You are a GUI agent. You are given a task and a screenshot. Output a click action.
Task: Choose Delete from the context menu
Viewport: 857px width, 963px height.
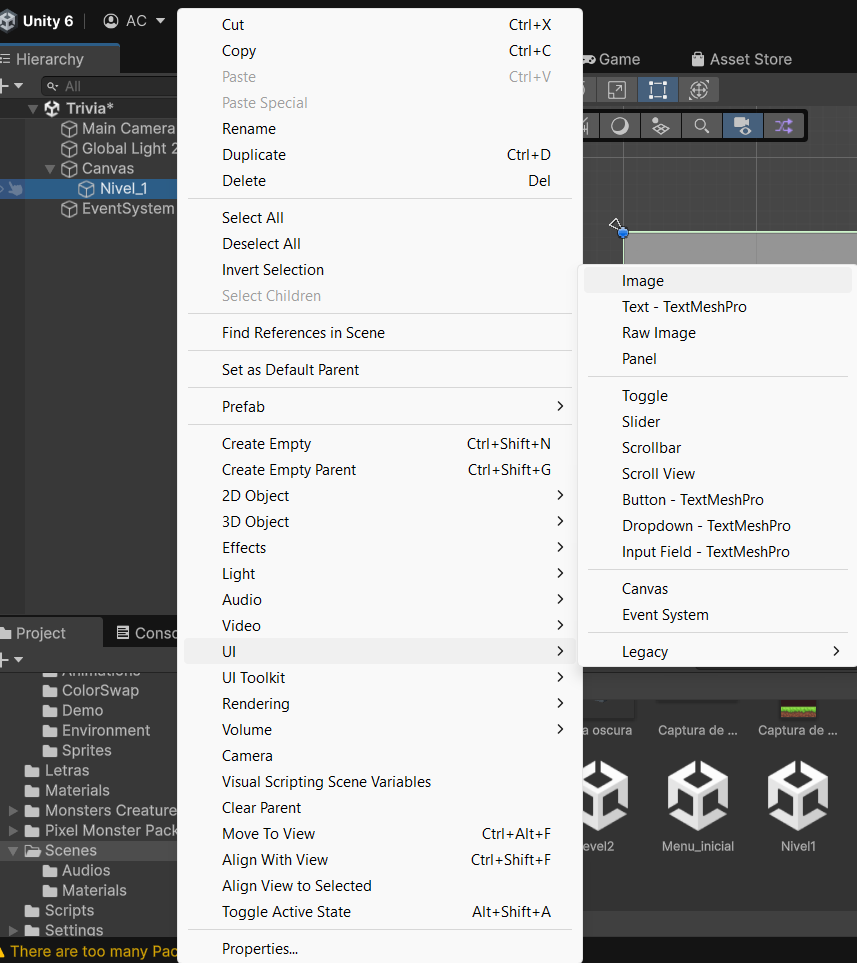380,181
